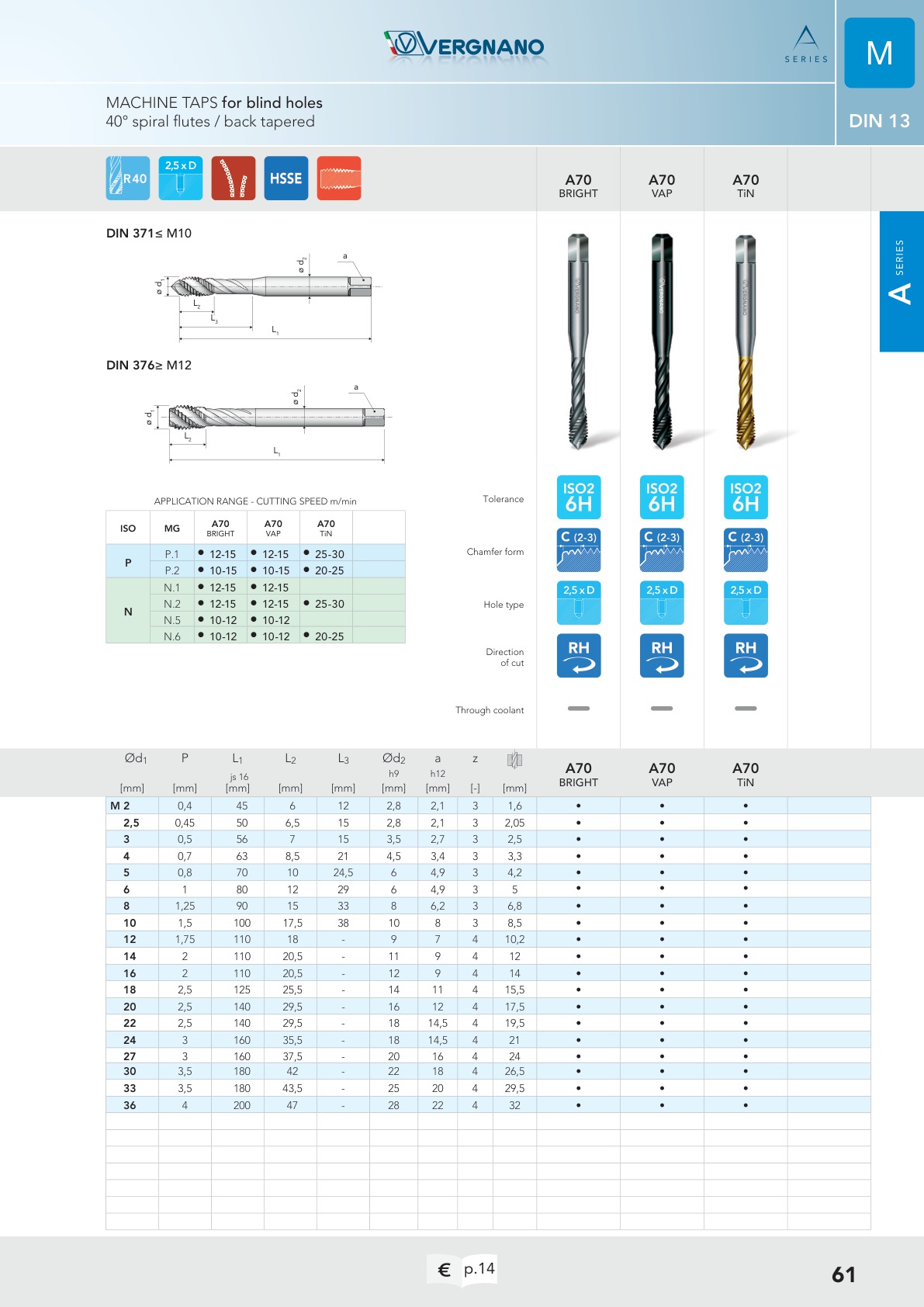This screenshot has height=1307, width=924.
Task: Open the euro price reference p.14 link
Action: (x=463, y=1270)
